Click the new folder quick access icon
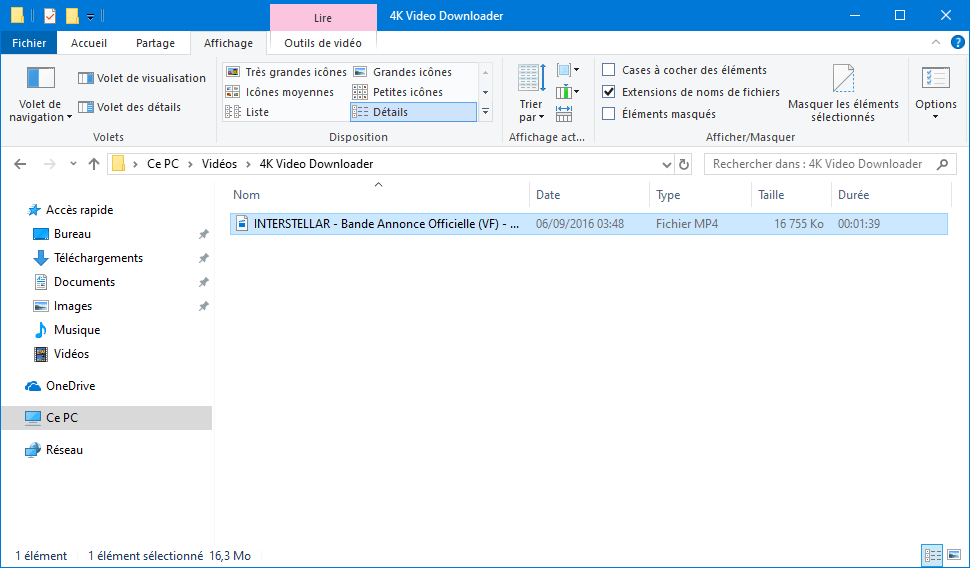 point(72,15)
